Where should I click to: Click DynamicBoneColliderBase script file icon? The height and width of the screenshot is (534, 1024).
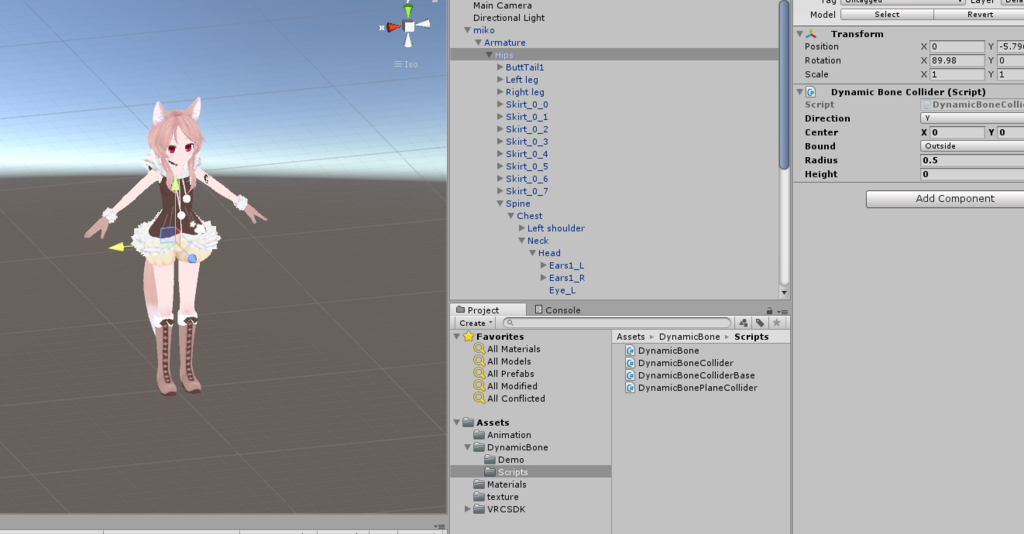pyautogui.click(x=630, y=375)
